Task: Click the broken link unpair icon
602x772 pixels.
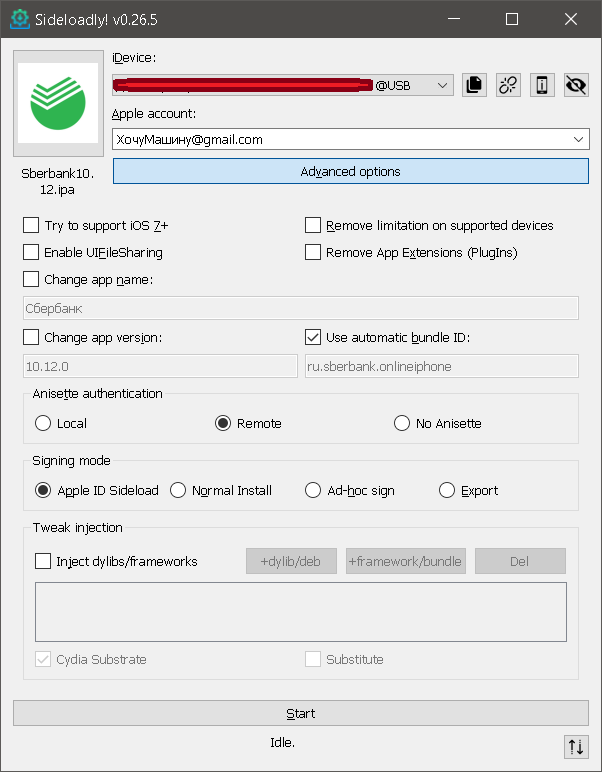Action: click(508, 85)
